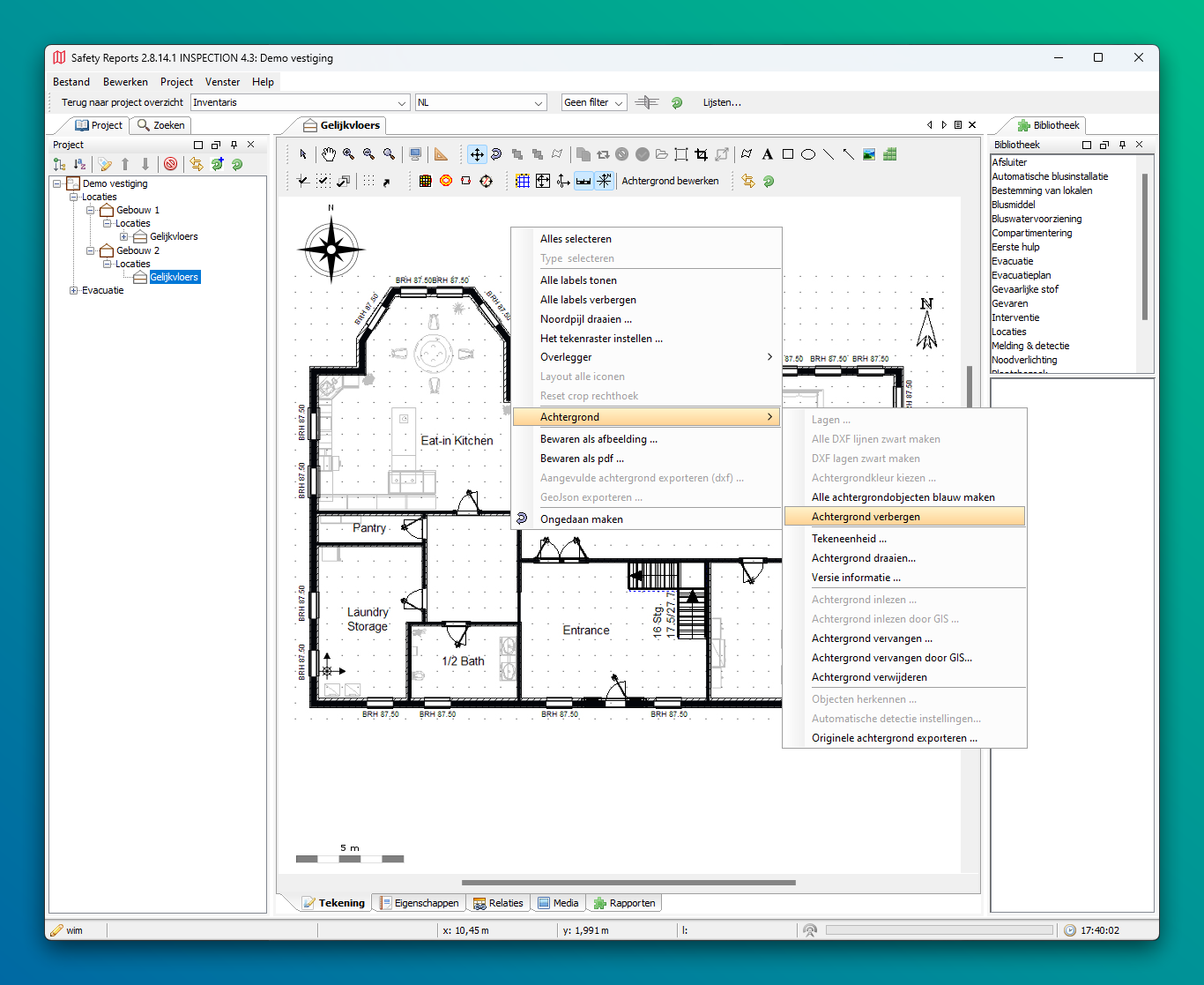Click the horizontal scrollbar under the drawing
This screenshot has height=985, width=1204.
point(628,882)
